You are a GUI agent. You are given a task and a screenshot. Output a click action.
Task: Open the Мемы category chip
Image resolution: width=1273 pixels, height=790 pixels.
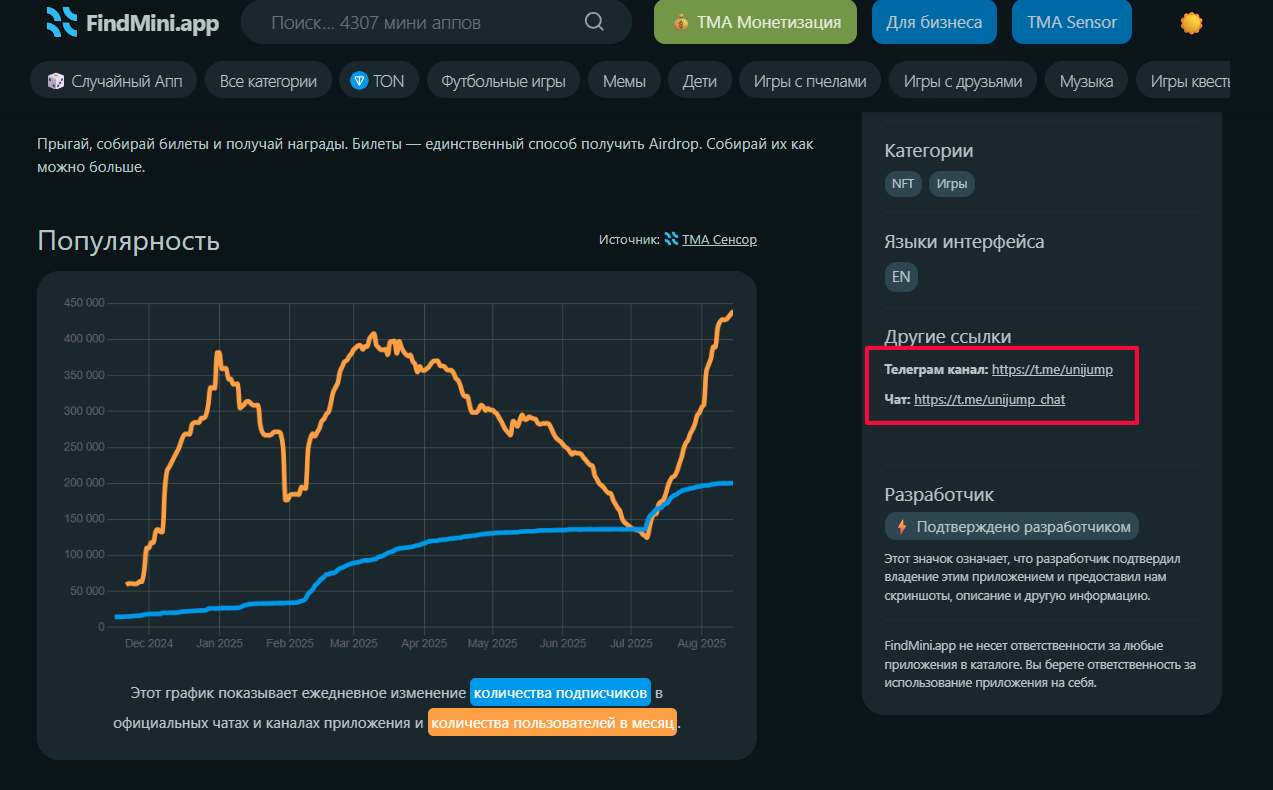click(x=624, y=81)
